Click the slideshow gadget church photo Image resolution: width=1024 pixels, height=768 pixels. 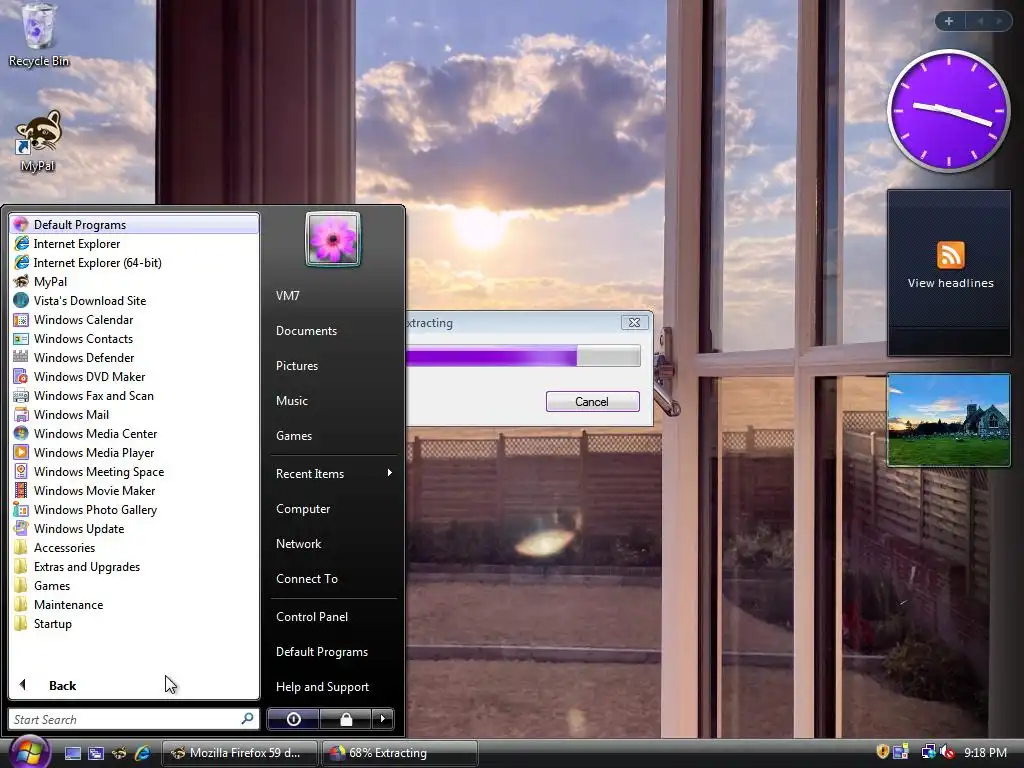pos(948,420)
